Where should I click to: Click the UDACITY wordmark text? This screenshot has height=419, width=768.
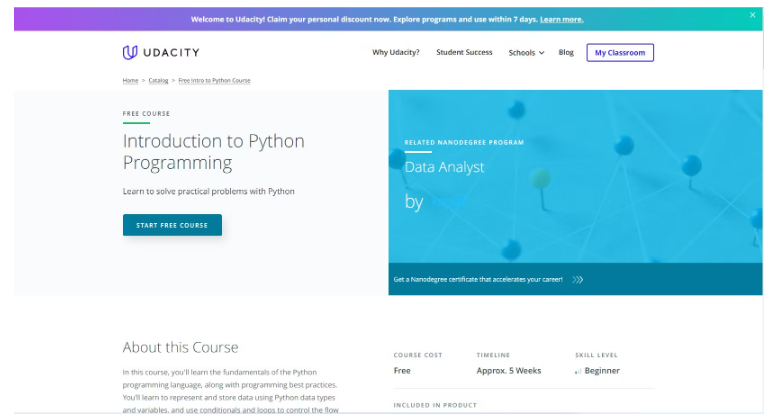point(171,52)
